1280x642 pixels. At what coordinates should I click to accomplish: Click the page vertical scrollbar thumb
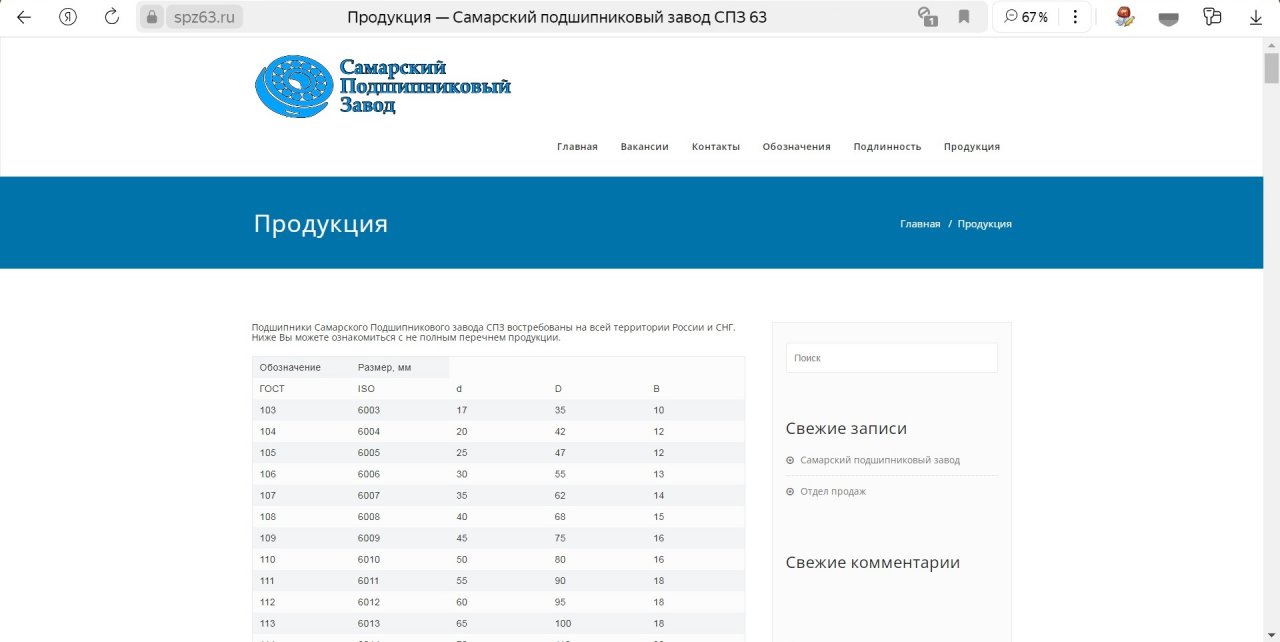click(1271, 68)
